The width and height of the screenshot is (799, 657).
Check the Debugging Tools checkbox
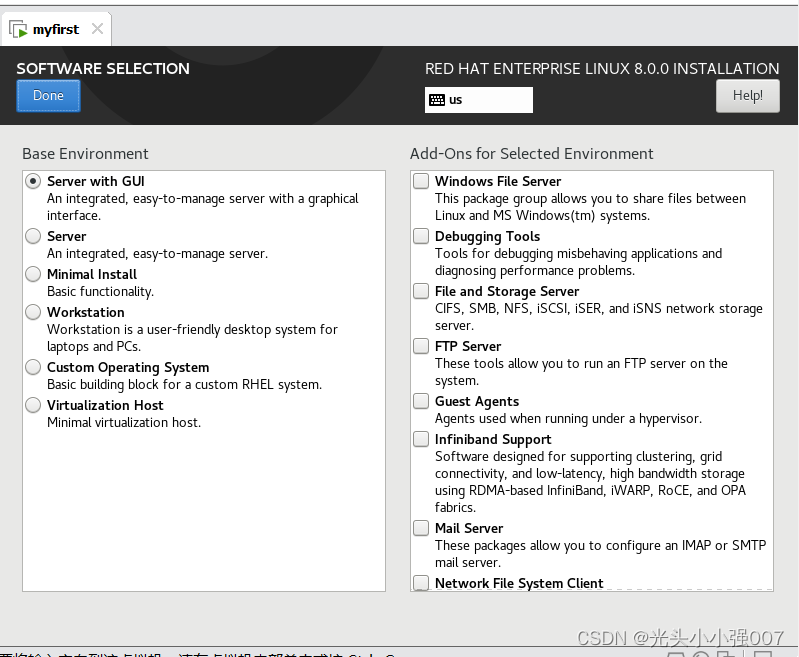coord(421,236)
